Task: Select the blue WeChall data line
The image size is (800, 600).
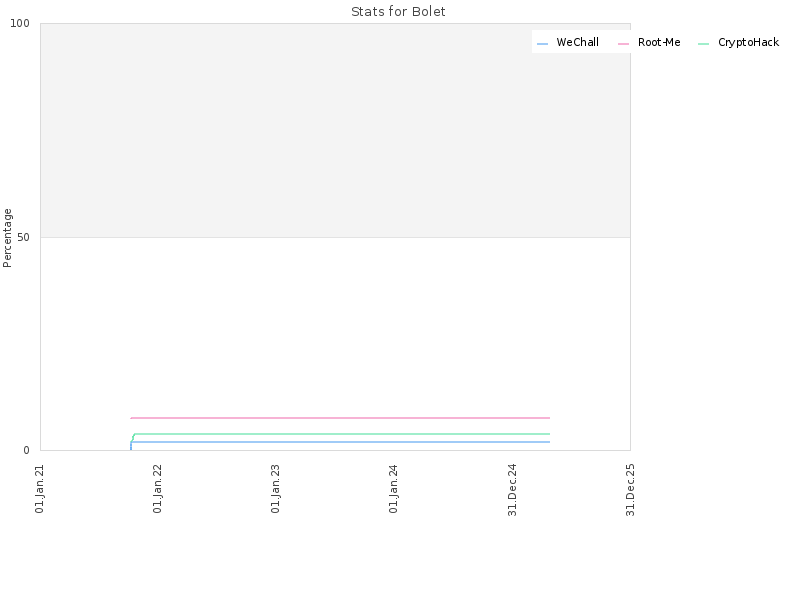Action: 340,442
